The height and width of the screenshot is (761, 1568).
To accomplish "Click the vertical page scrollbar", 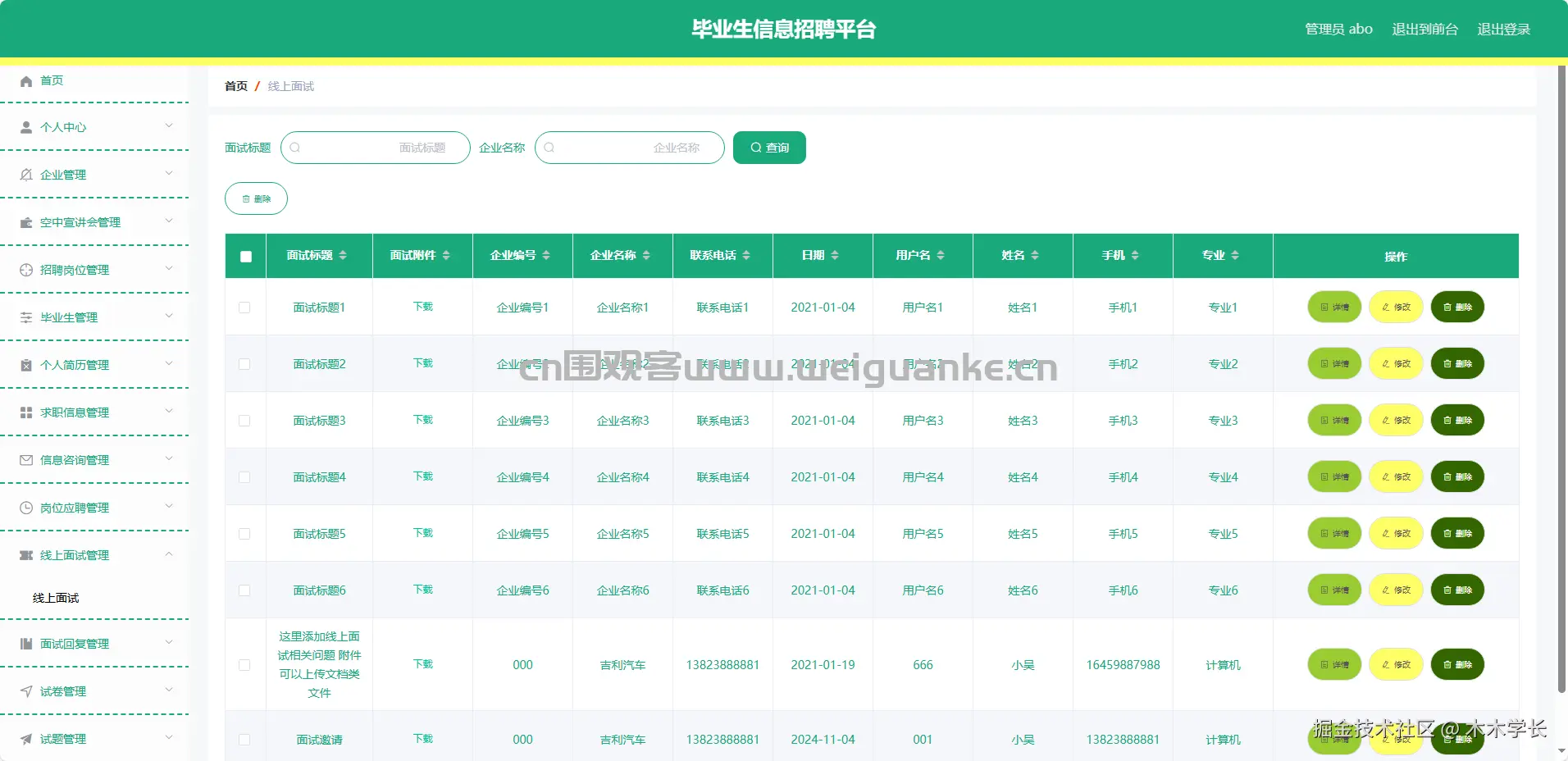I will pyautogui.click(x=1561, y=377).
